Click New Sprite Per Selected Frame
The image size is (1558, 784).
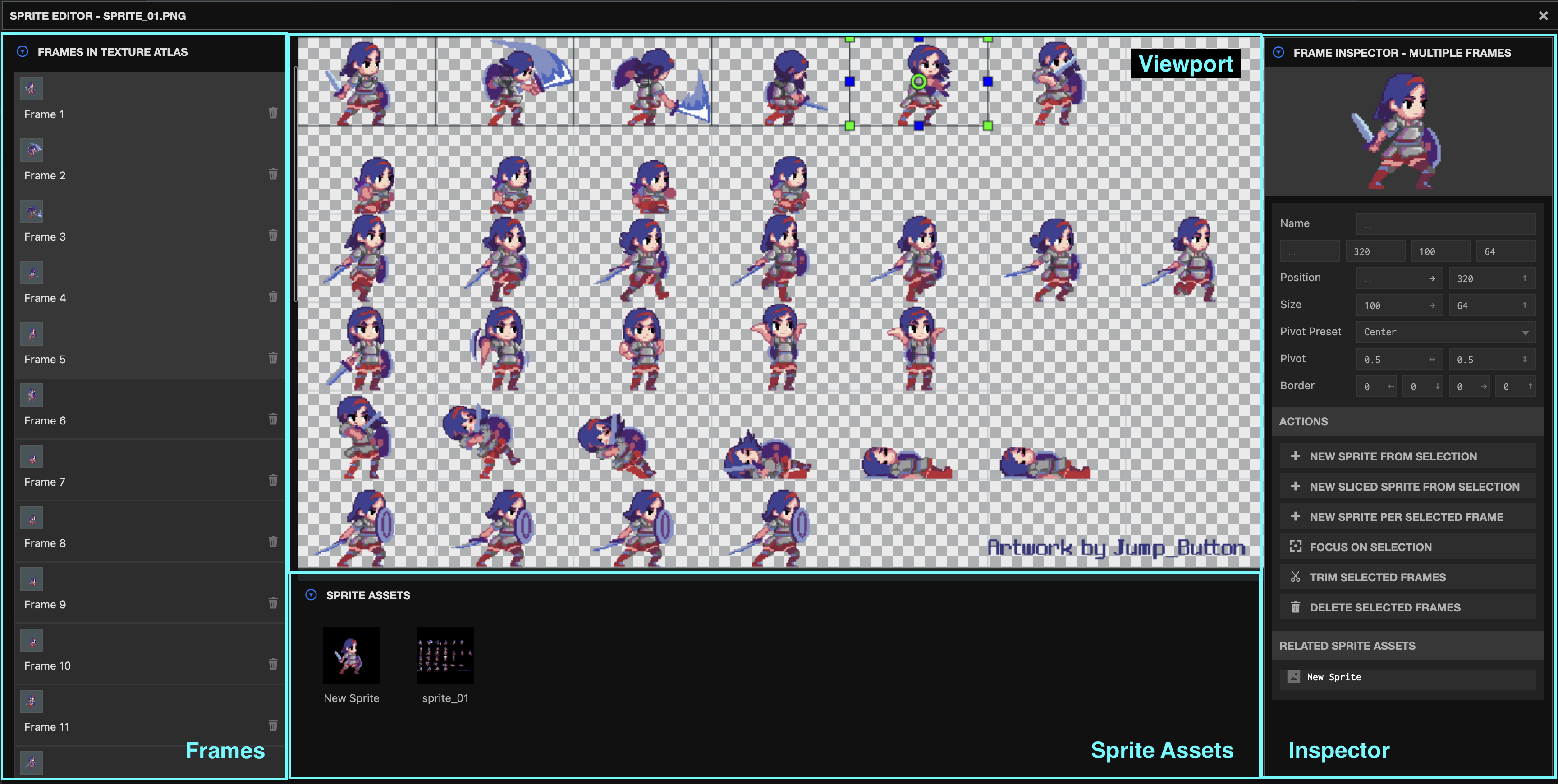1407,517
